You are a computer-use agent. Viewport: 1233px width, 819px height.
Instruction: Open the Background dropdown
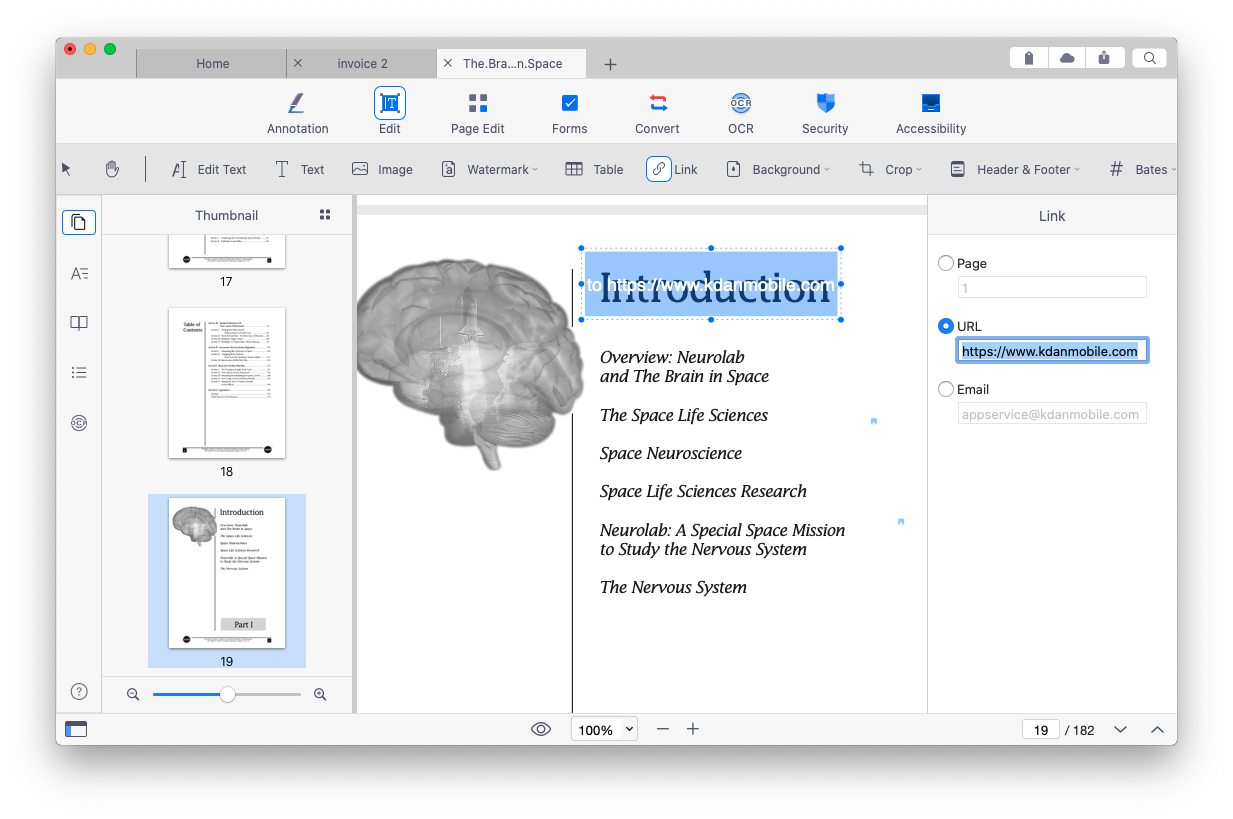(x=778, y=169)
